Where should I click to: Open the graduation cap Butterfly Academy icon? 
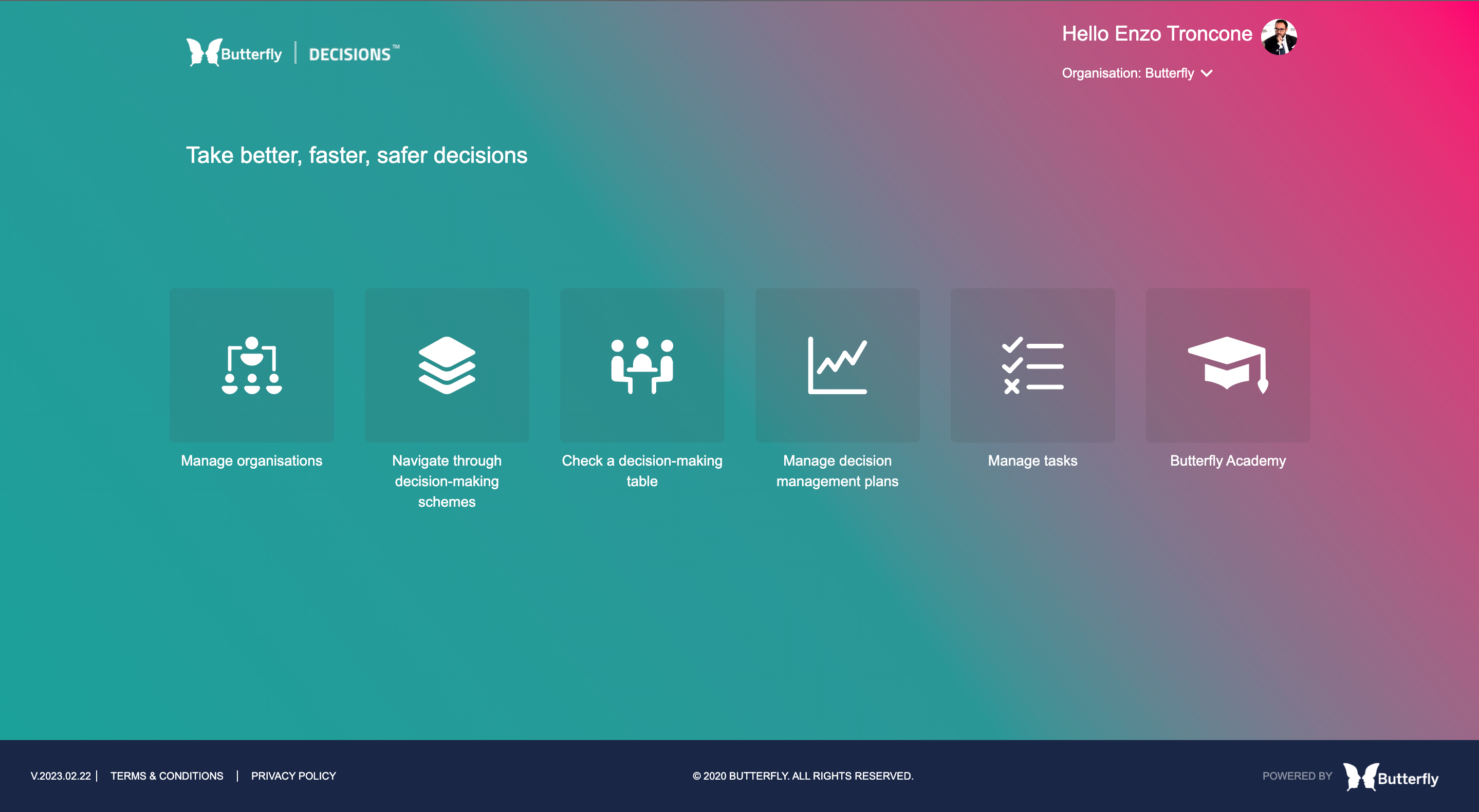(1228, 365)
